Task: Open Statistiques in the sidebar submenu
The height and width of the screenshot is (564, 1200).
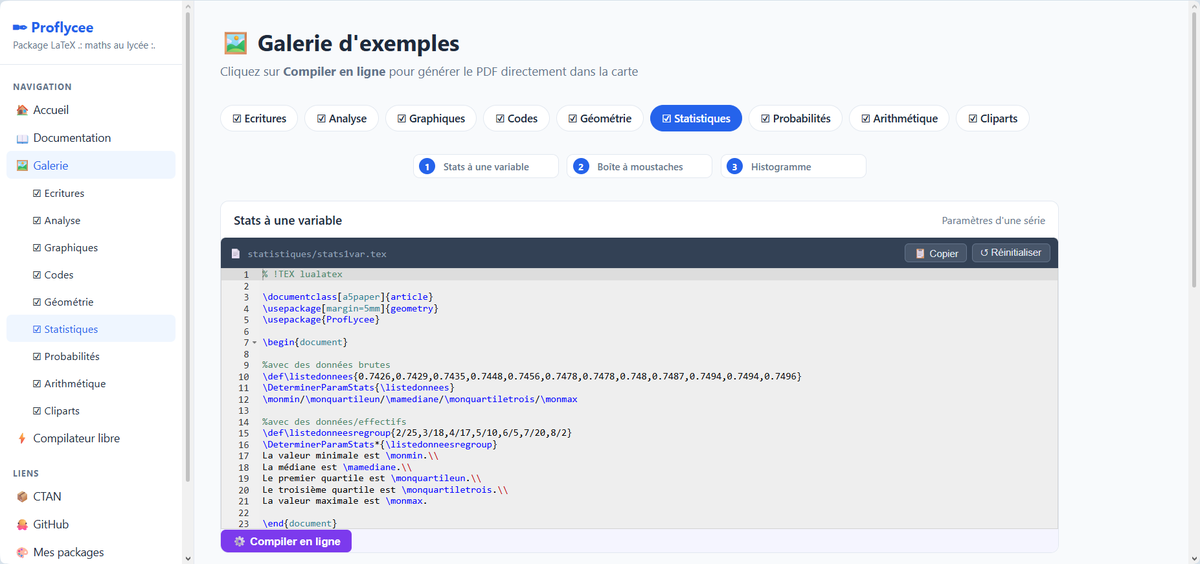Action: [91, 329]
